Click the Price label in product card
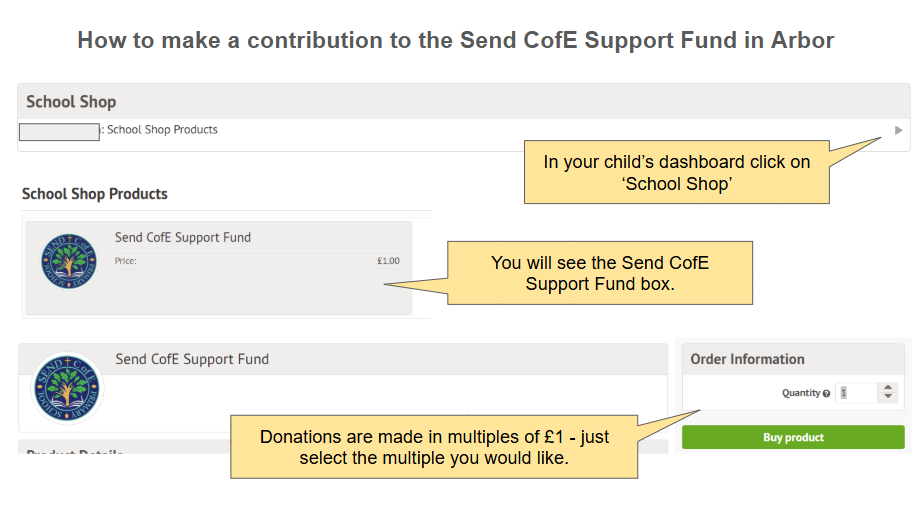This screenshot has width=917, height=510. 126,261
